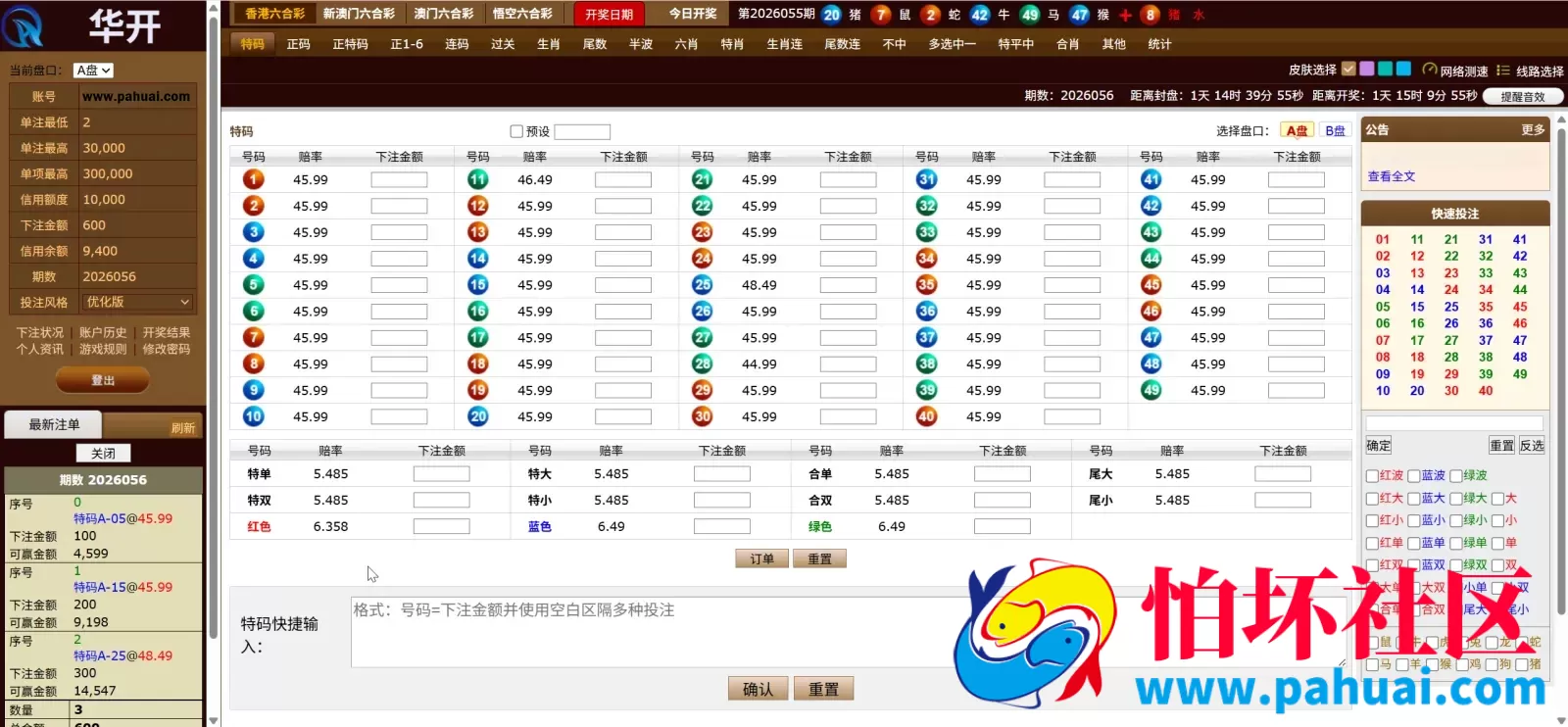Open the 正码 bet type menu

point(298,44)
